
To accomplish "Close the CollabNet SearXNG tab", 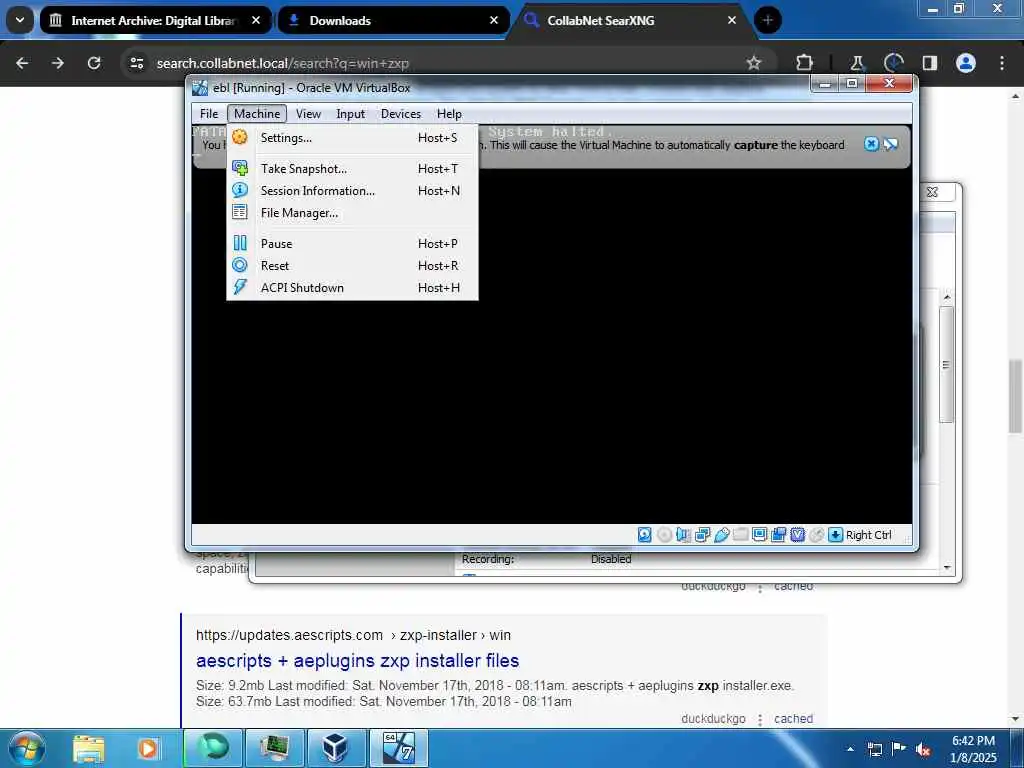I will tap(731, 20).
